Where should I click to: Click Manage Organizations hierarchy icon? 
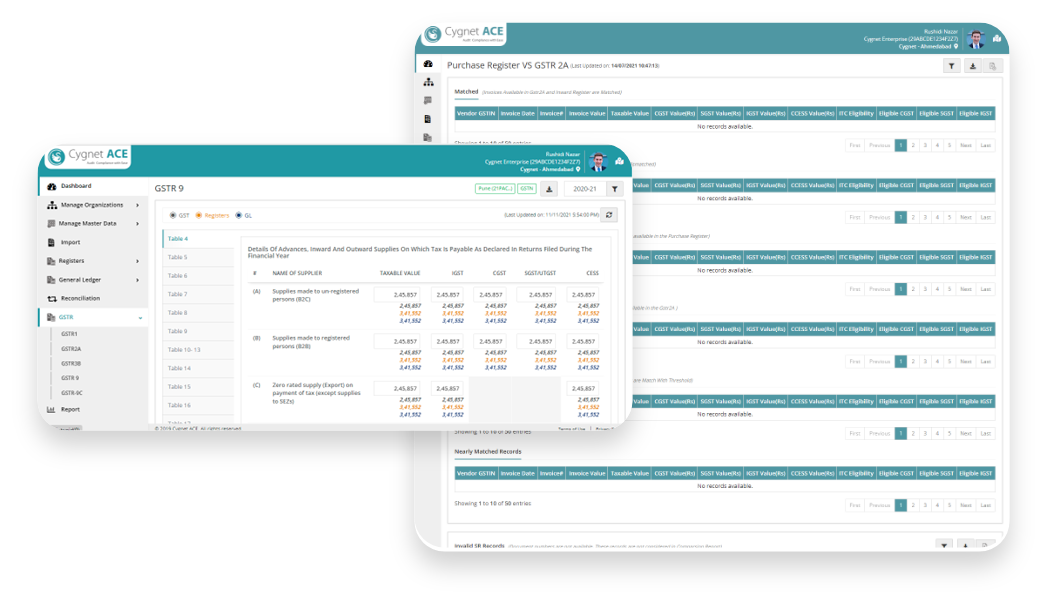(51, 205)
